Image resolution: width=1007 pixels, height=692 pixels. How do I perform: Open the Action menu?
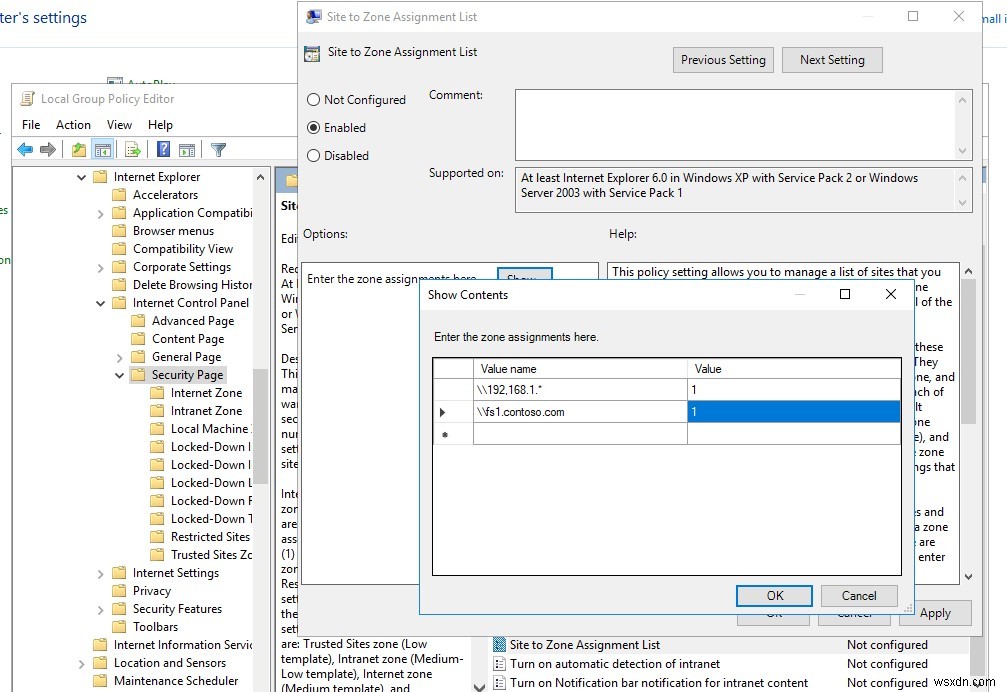point(73,124)
